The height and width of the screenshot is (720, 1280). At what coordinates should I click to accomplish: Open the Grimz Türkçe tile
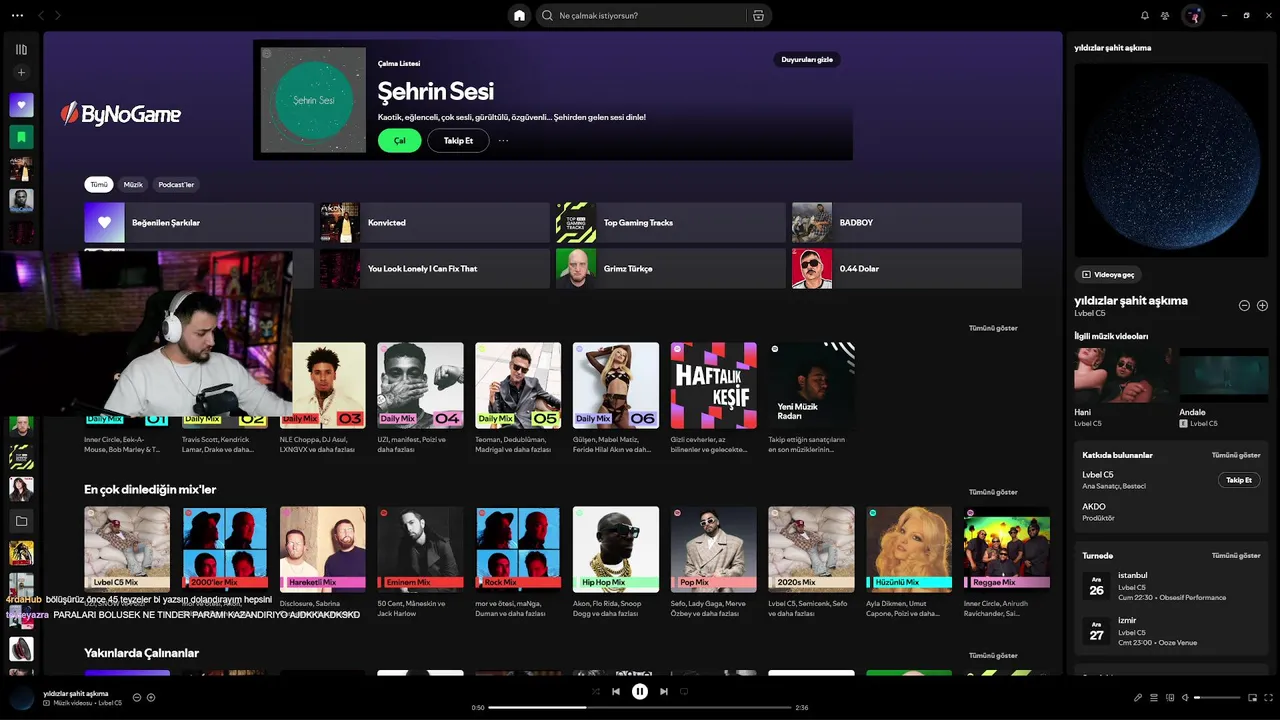pos(671,268)
